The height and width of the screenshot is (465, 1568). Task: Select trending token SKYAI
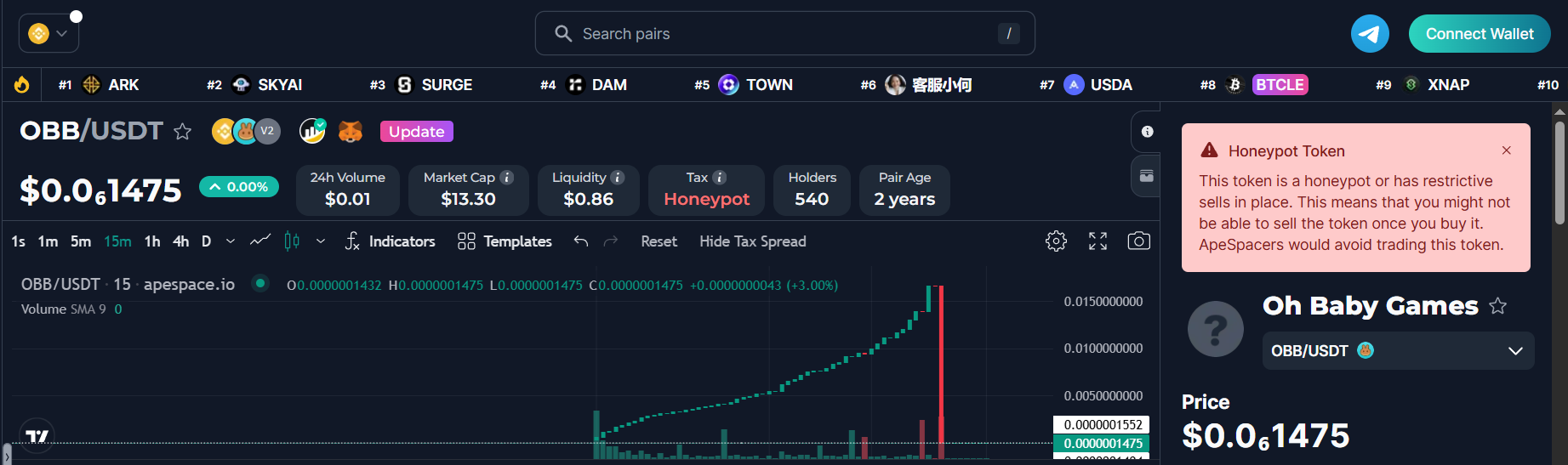click(x=267, y=85)
